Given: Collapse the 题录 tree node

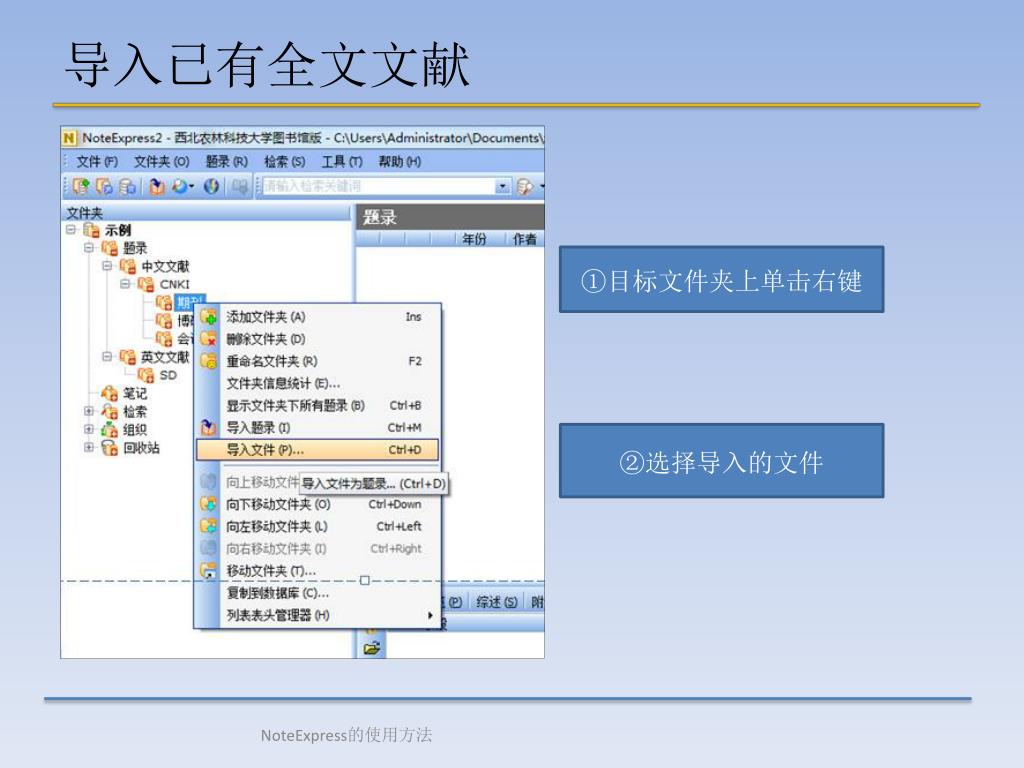Looking at the screenshot, I should (89, 248).
